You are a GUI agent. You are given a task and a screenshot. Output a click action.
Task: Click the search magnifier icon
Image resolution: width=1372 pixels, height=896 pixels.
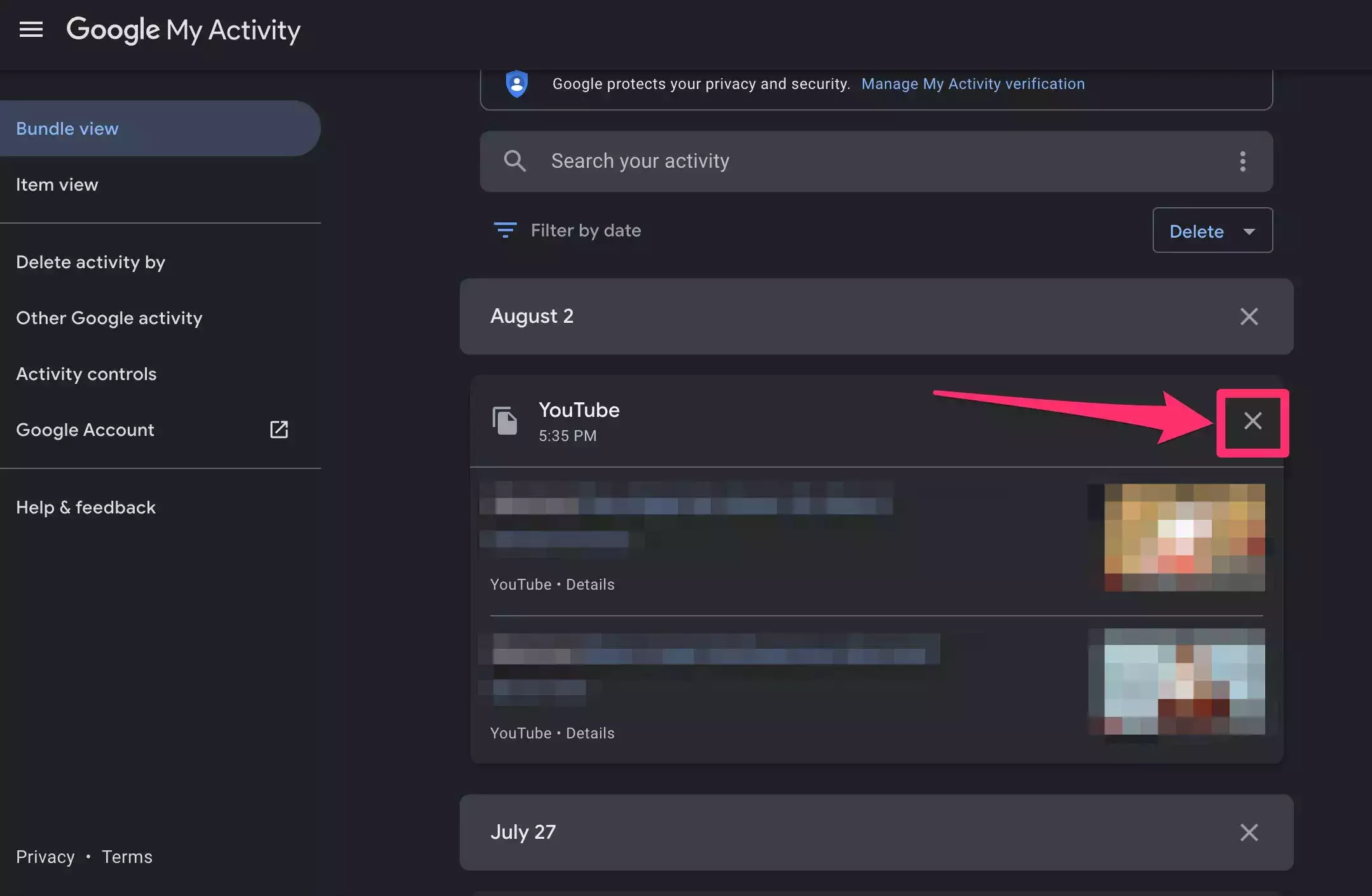(x=514, y=161)
